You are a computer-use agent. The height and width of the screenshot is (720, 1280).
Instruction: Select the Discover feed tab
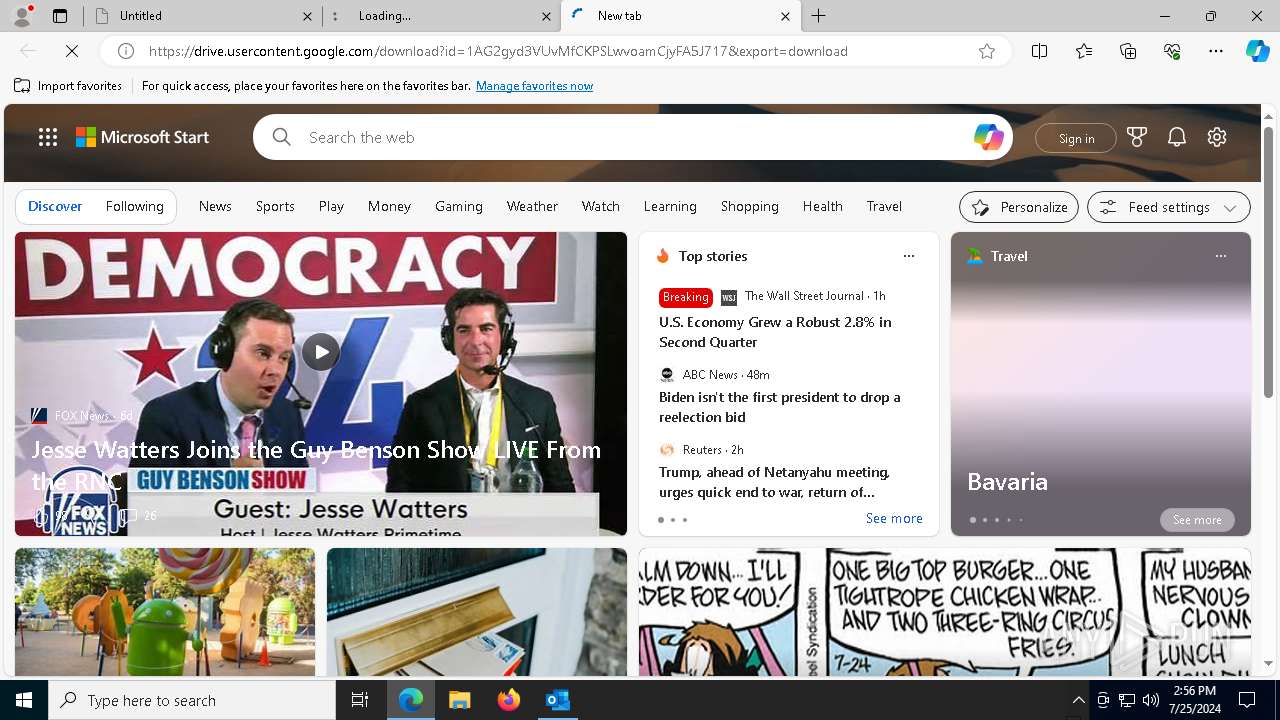[55, 206]
